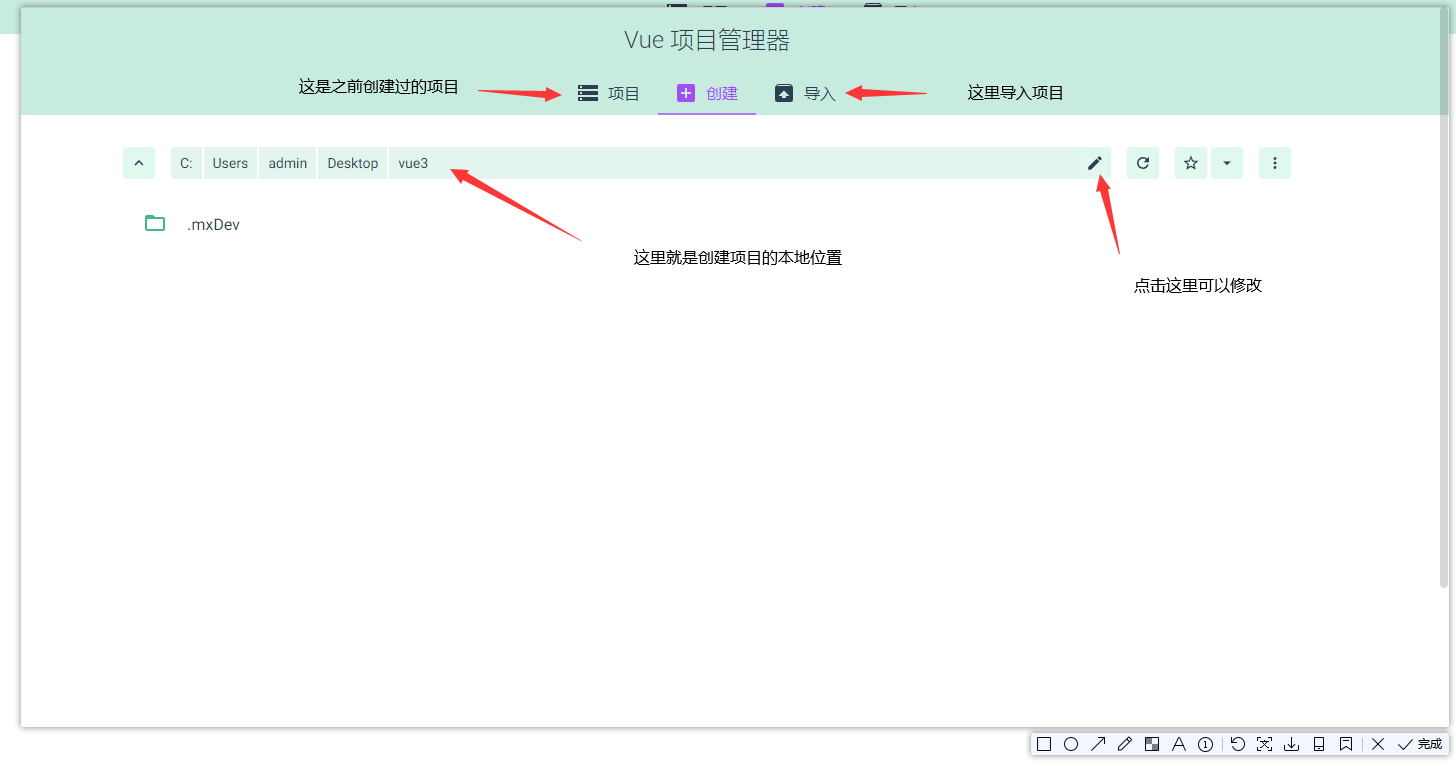Undo the last annotation
This screenshot has width=1456, height=766.
pyautogui.click(x=1237, y=744)
